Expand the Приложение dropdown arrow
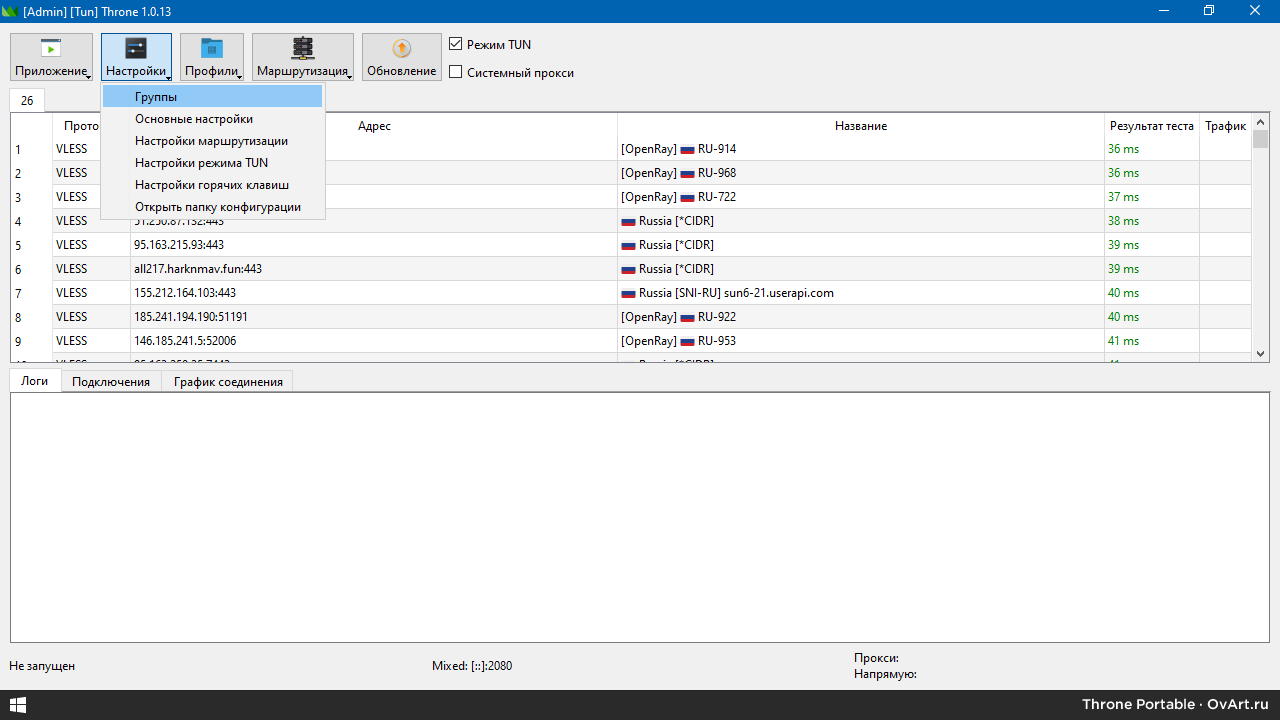Screen dimensions: 1280x720 tap(88, 76)
